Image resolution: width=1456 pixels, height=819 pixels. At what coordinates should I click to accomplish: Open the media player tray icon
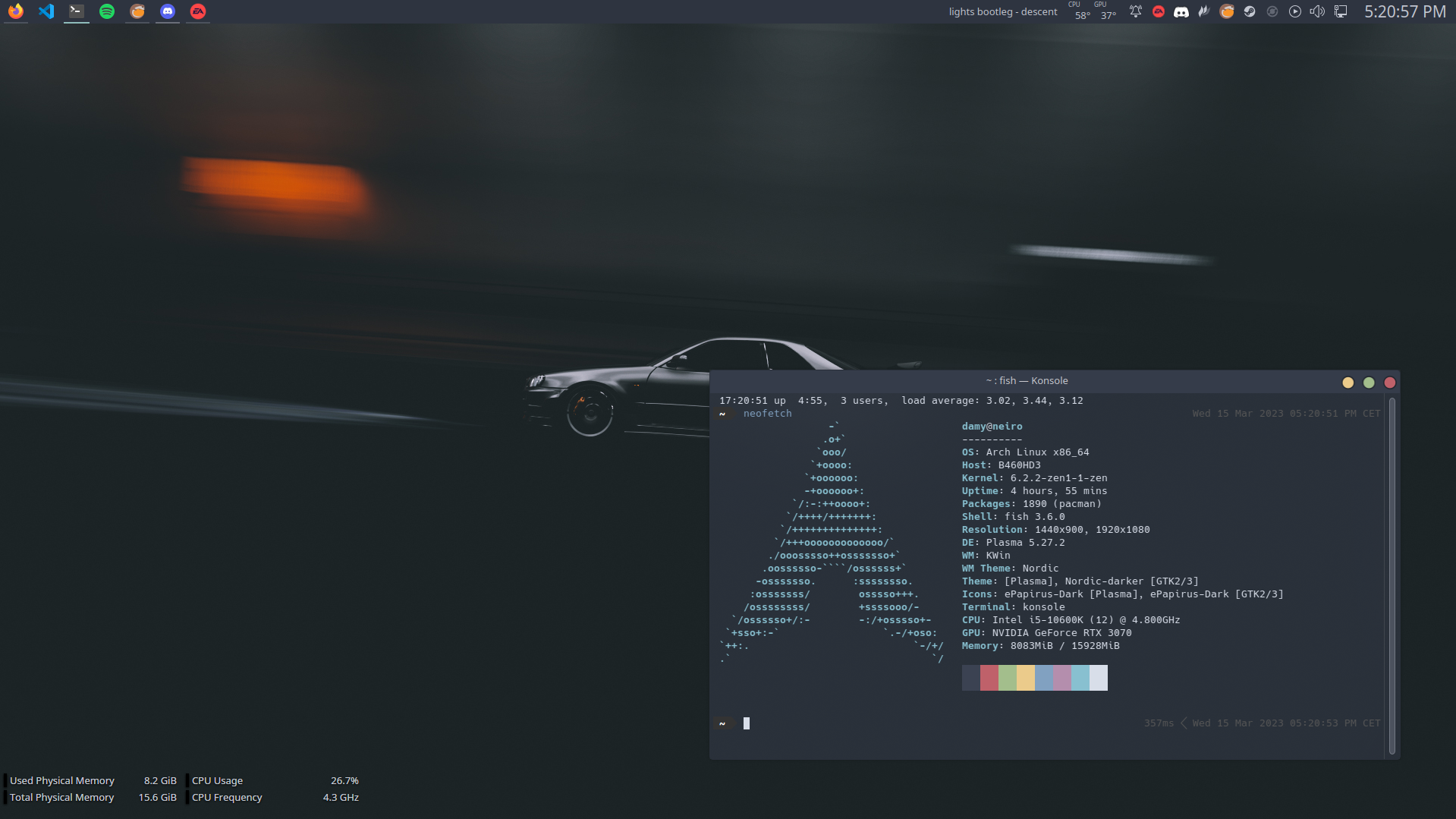pyautogui.click(x=1295, y=11)
